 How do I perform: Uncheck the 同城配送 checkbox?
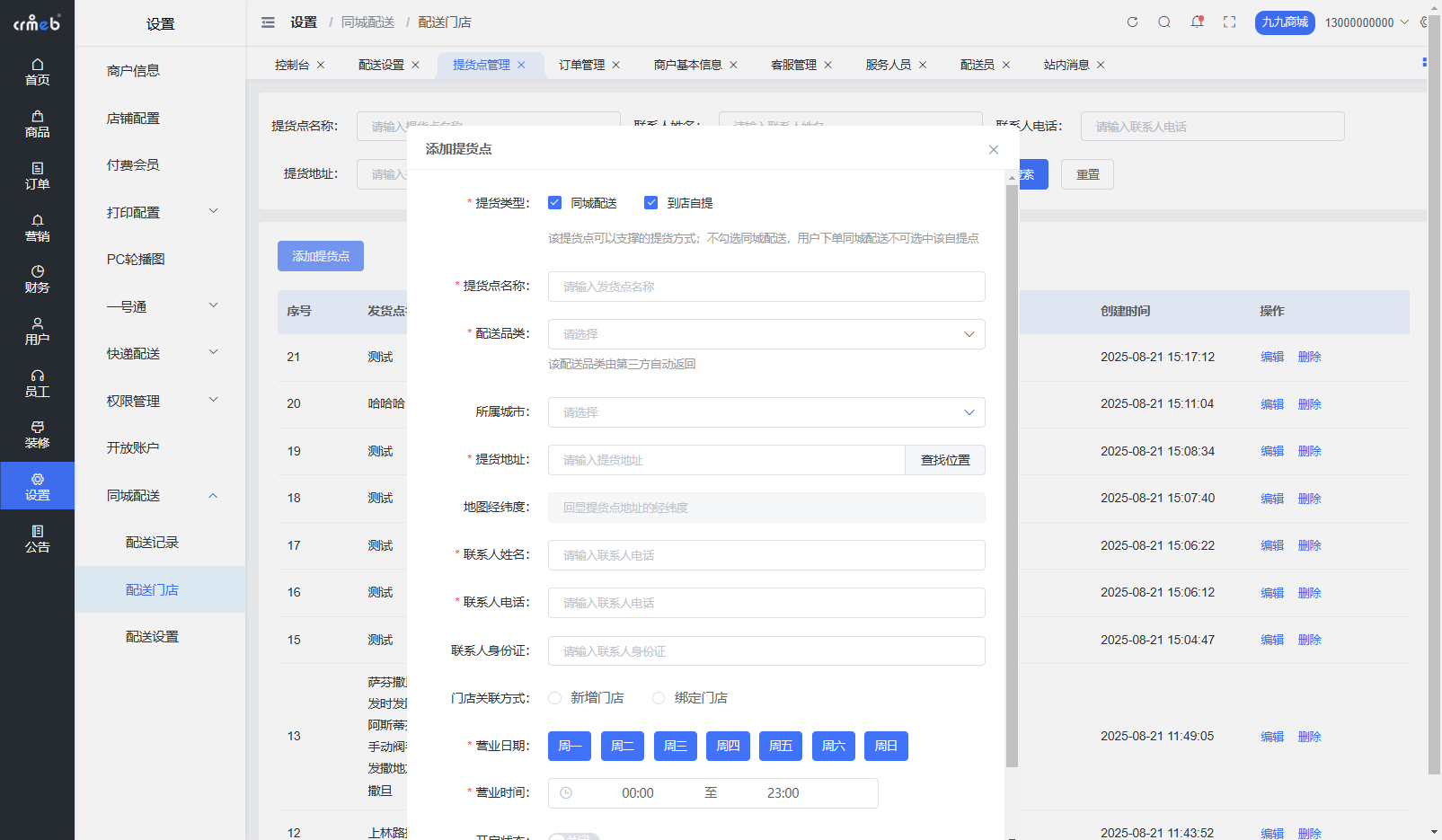[555, 203]
